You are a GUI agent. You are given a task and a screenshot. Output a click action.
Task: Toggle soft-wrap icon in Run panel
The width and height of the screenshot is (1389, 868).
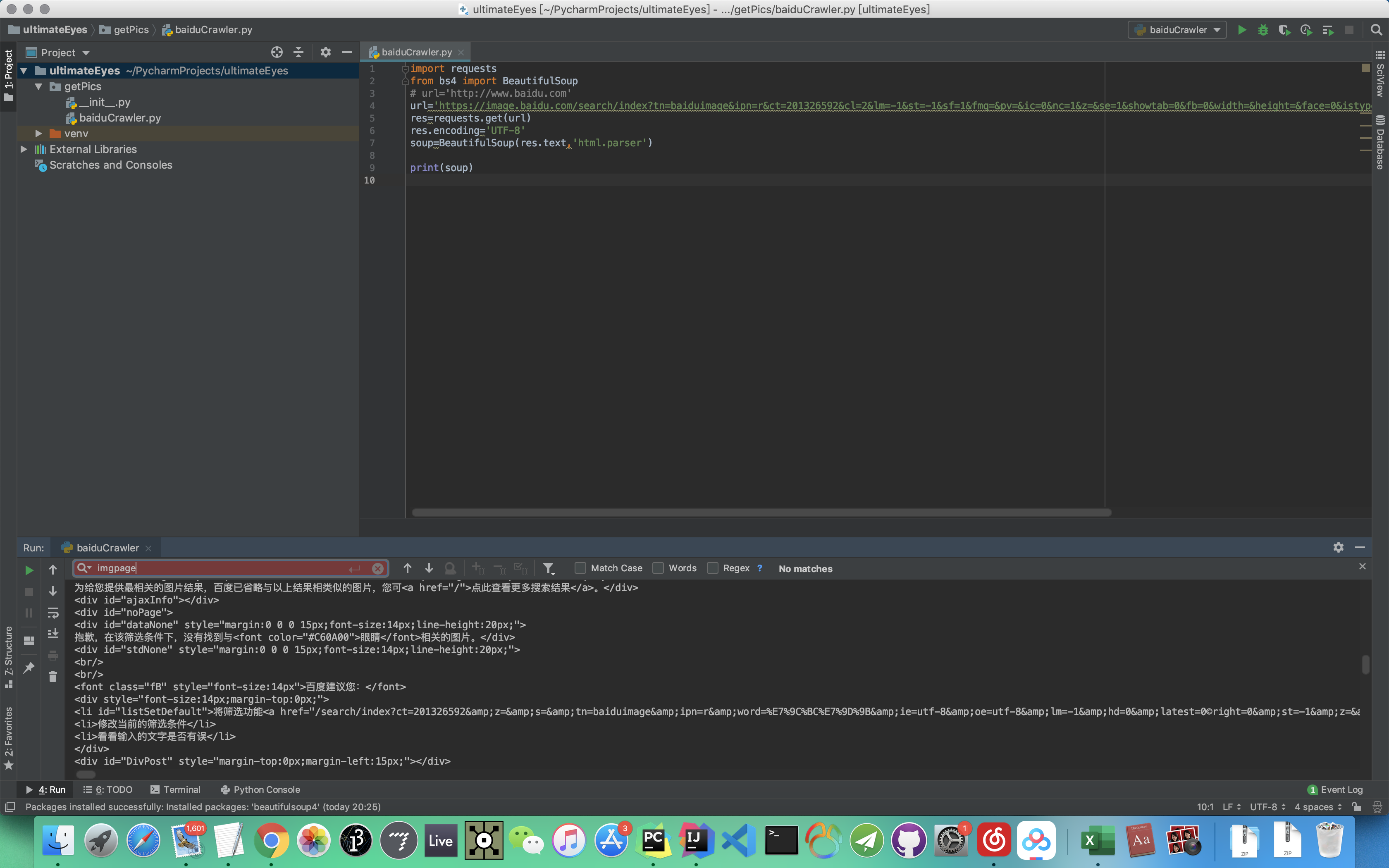(53, 613)
